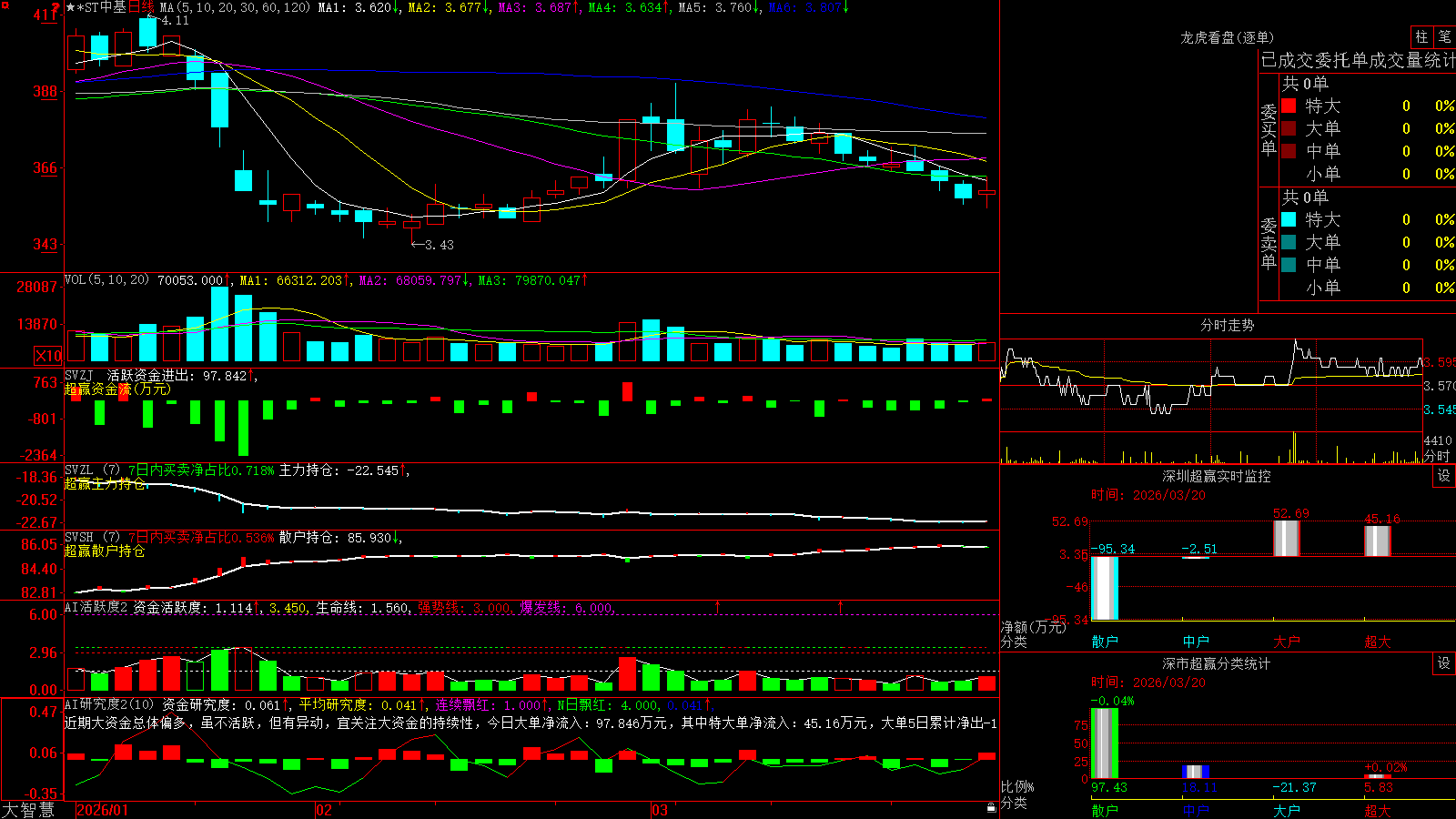Click the small red square icon at top-left corner
This screenshot has height=819, width=1456.
[x=5, y=5]
